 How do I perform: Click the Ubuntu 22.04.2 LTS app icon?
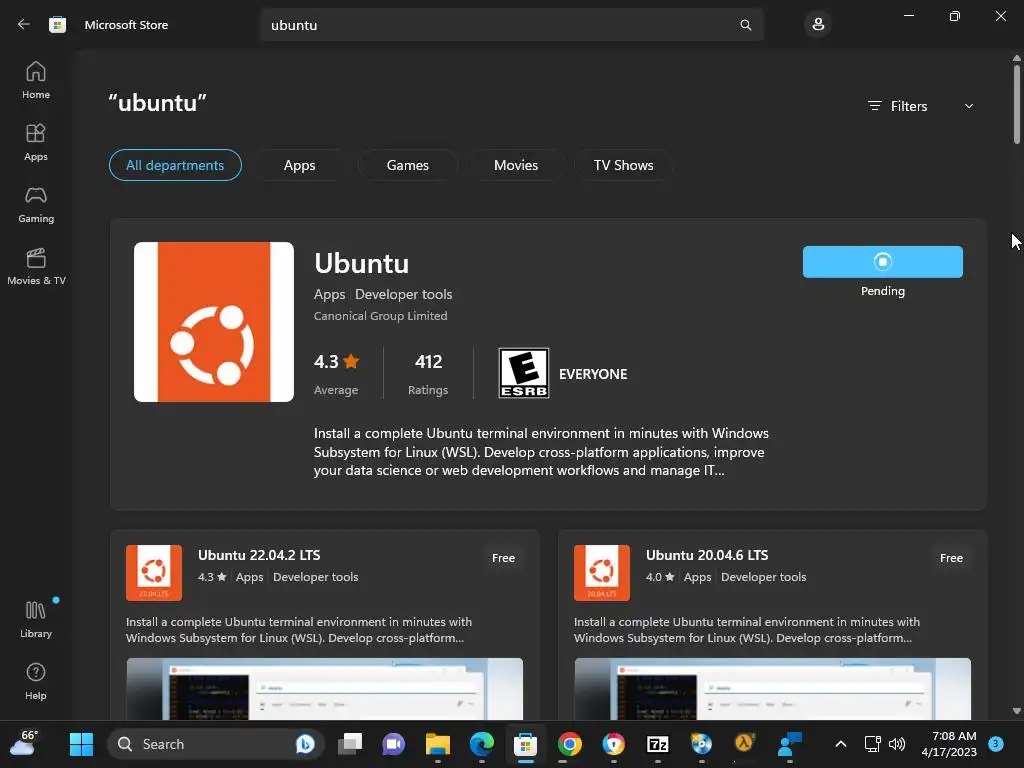[154, 572]
